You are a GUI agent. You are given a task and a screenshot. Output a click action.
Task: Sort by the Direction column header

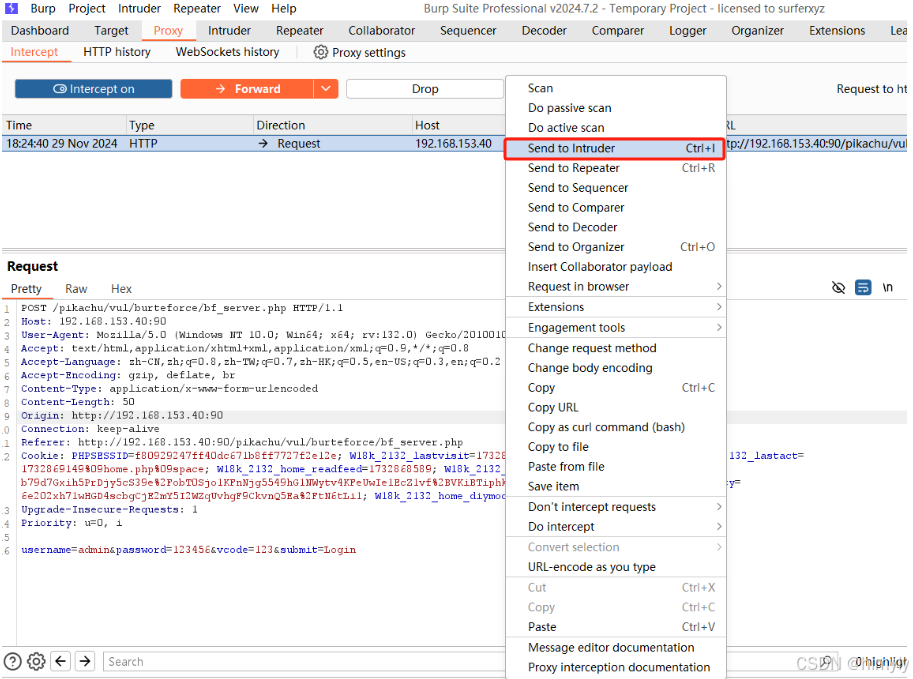click(x=332, y=125)
